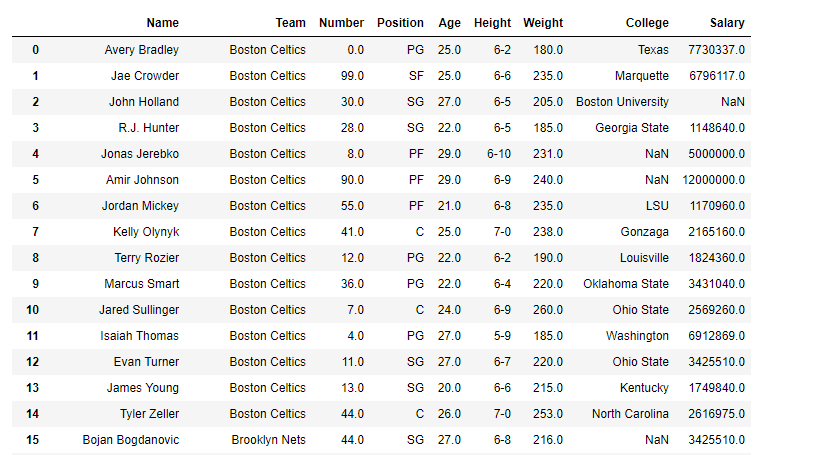
Task: Click the Oklahoma State college cell
Action: point(626,283)
